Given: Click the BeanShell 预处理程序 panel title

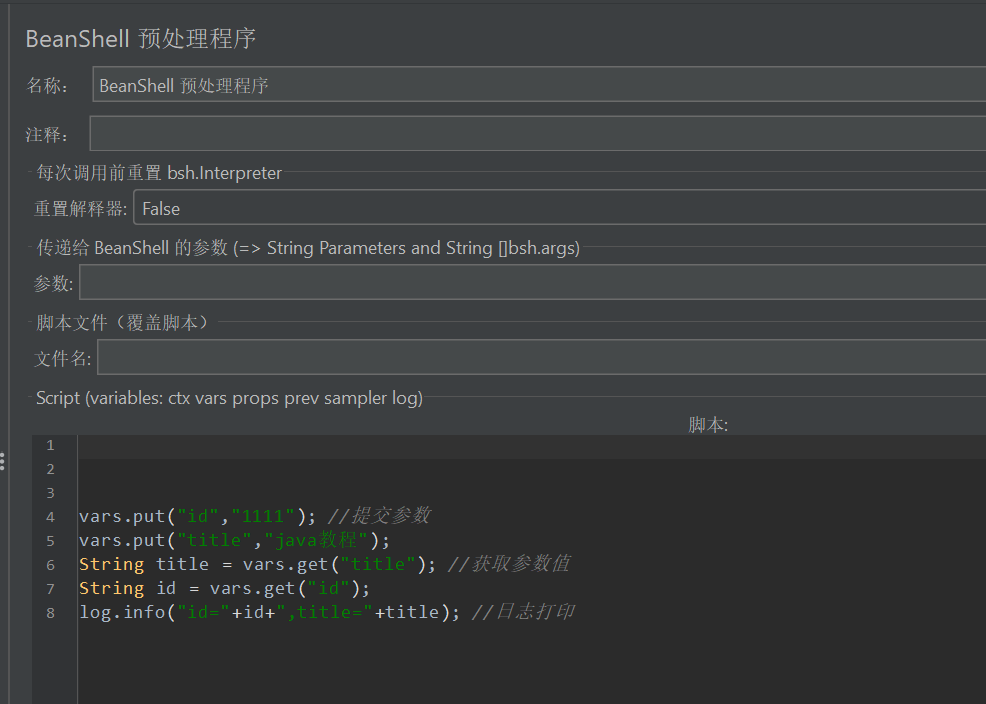Looking at the screenshot, I should 141,39.
